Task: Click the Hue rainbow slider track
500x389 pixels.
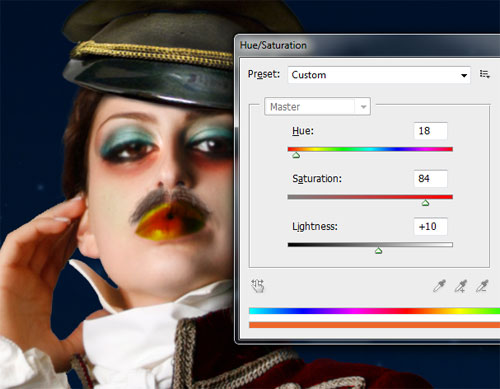Action: (370, 149)
